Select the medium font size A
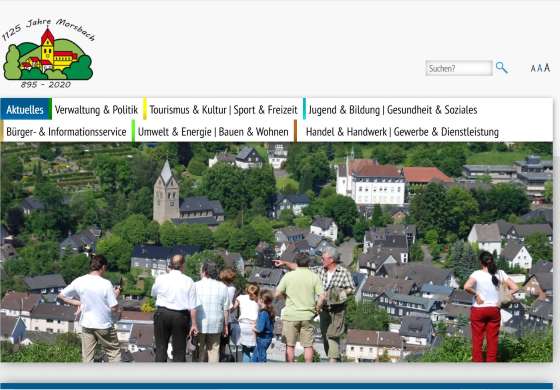 (x=540, y=68)
